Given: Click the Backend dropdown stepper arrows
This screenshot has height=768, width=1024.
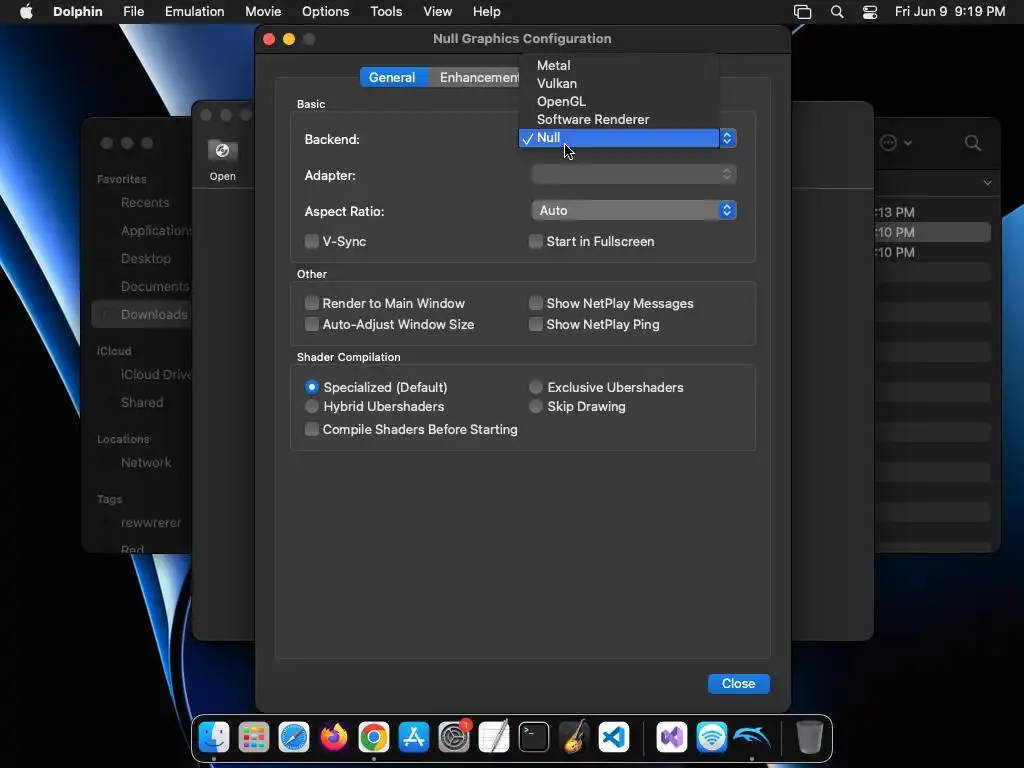Looking at the screenshot, I should 727,138.
